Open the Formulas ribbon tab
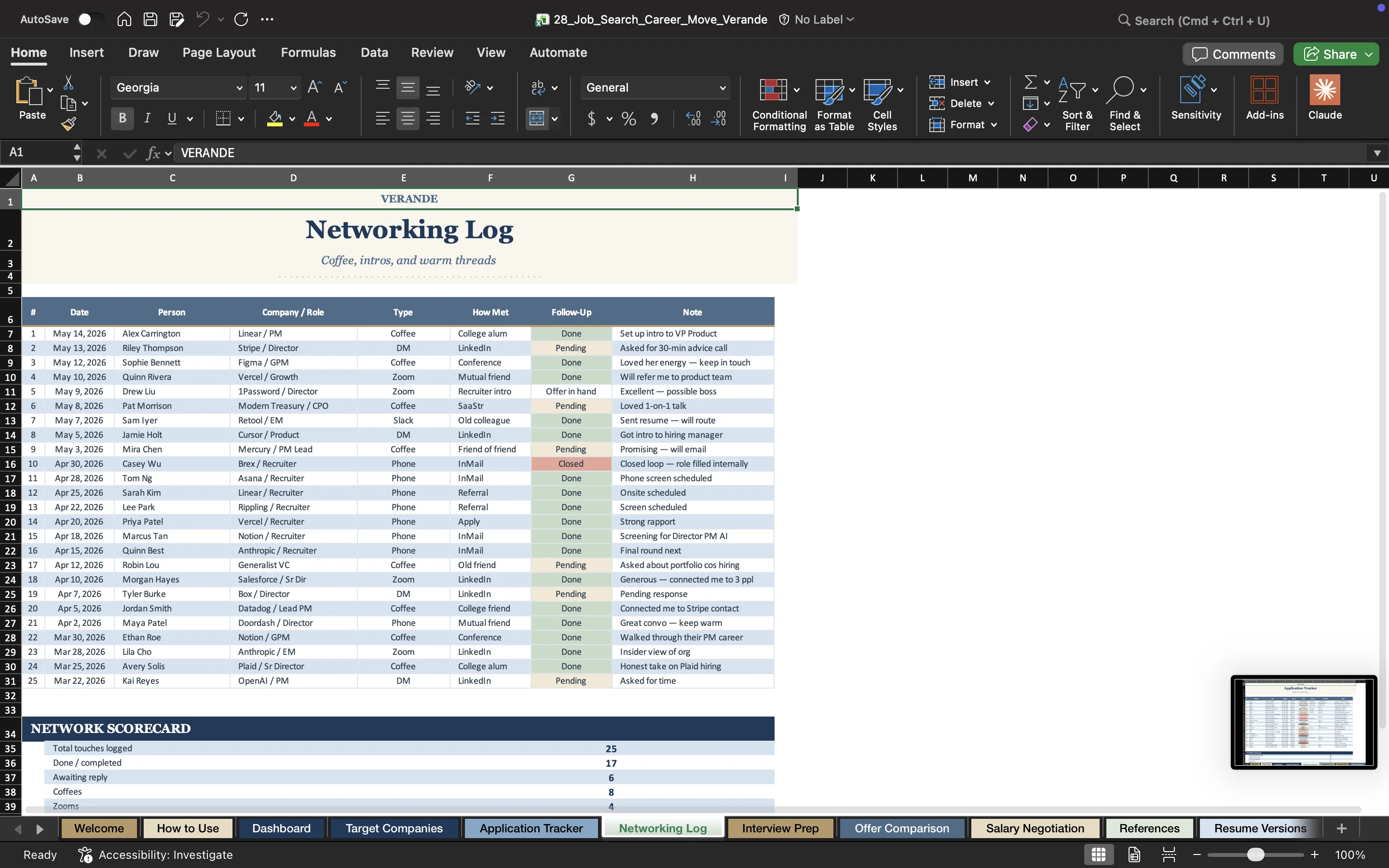Screen dimensions: 1389x868 point(308,52)
